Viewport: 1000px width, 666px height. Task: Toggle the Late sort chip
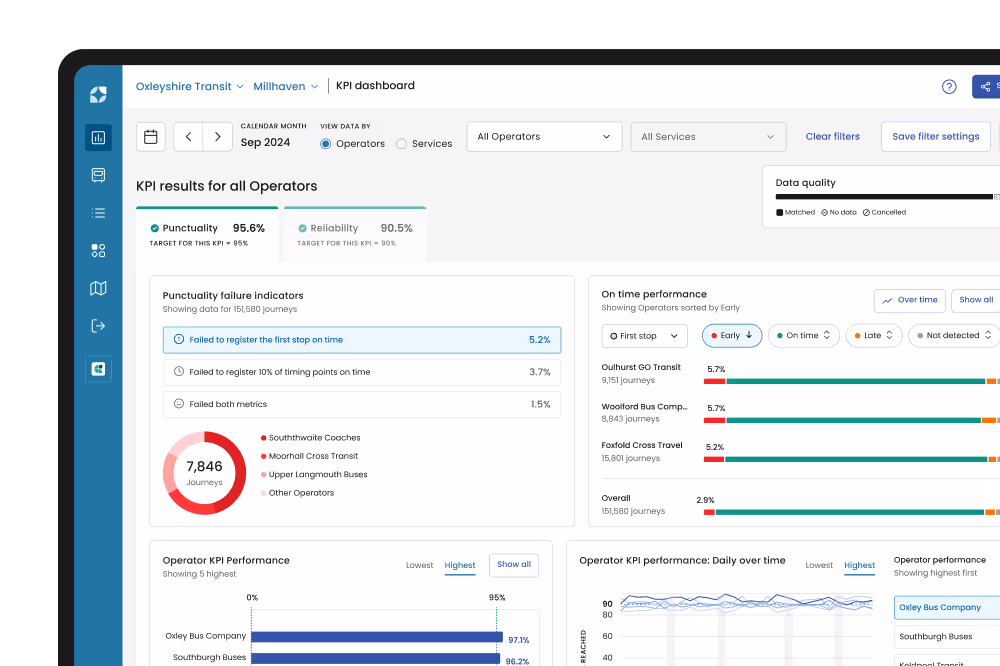[x=874, y=336]
